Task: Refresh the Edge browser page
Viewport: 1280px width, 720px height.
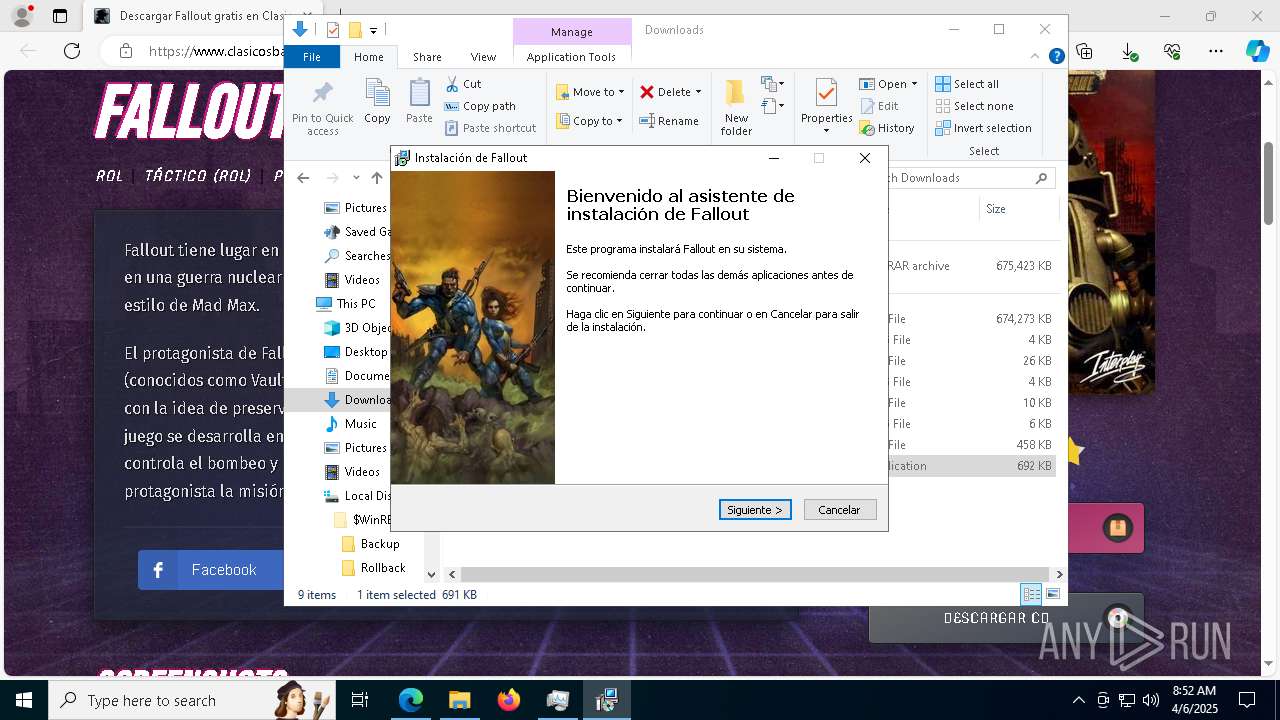Action: [x=72, y=51]
